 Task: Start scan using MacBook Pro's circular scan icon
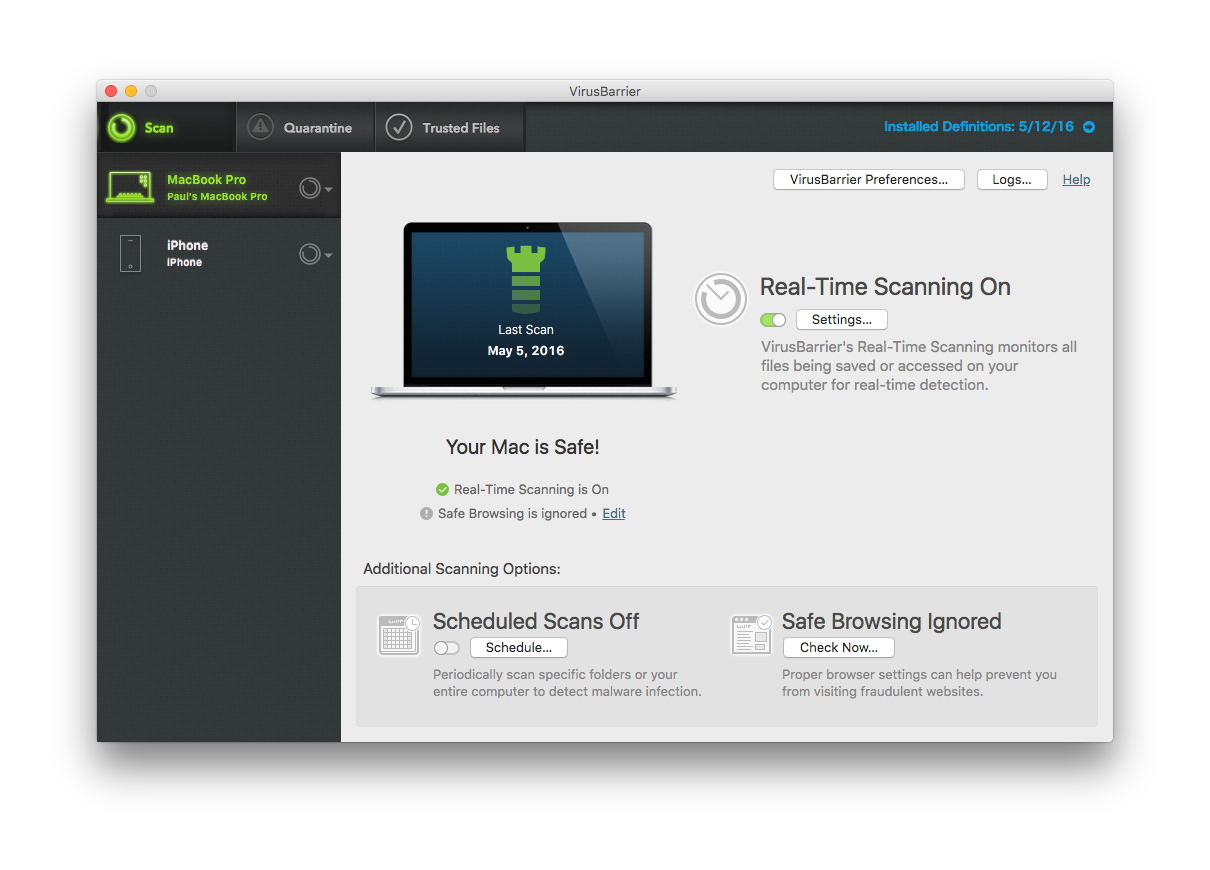tap(309, 188)
